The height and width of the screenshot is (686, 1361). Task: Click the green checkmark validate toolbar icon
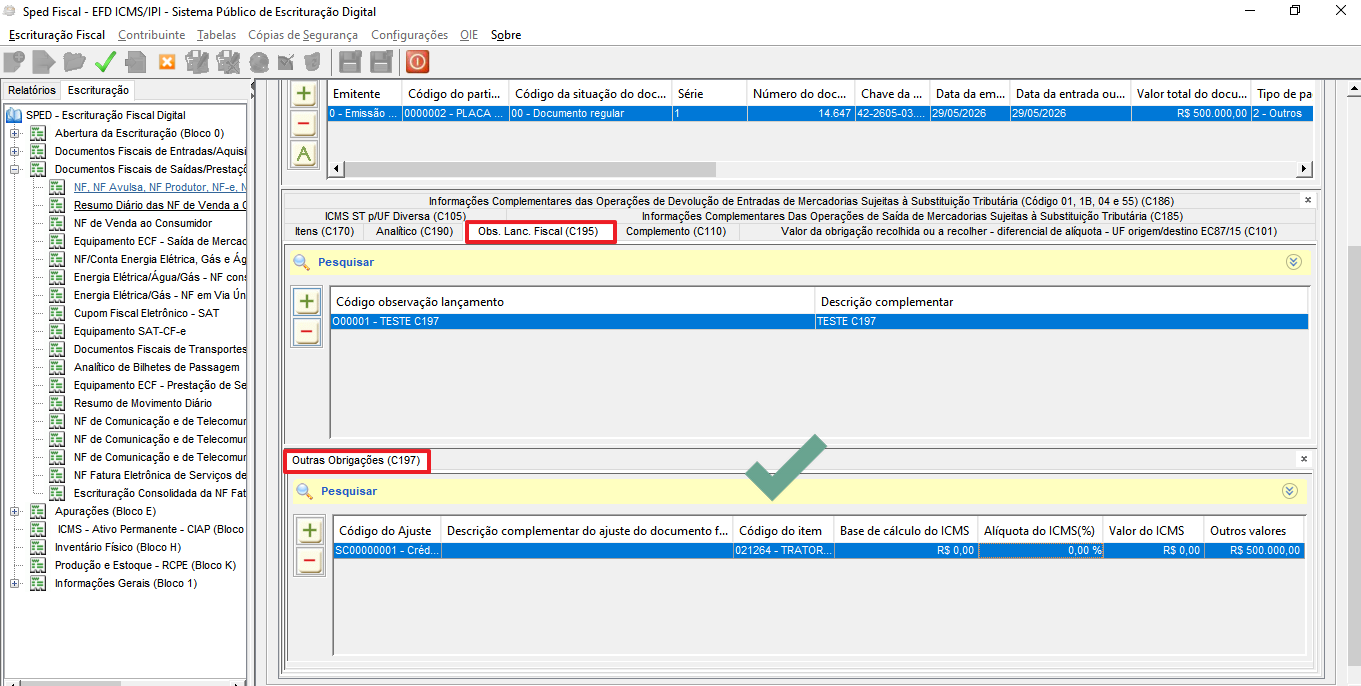105,62
